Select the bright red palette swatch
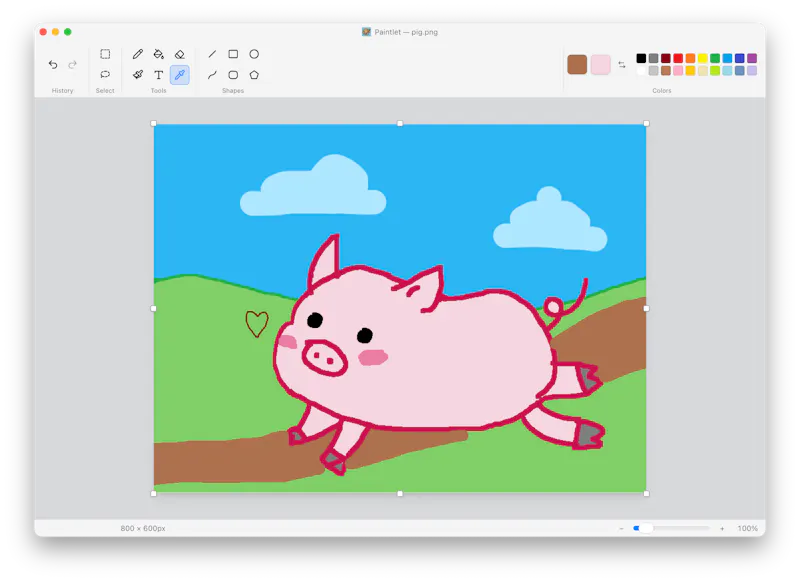Screen dimensions: 800x582 tap(678, 58)
